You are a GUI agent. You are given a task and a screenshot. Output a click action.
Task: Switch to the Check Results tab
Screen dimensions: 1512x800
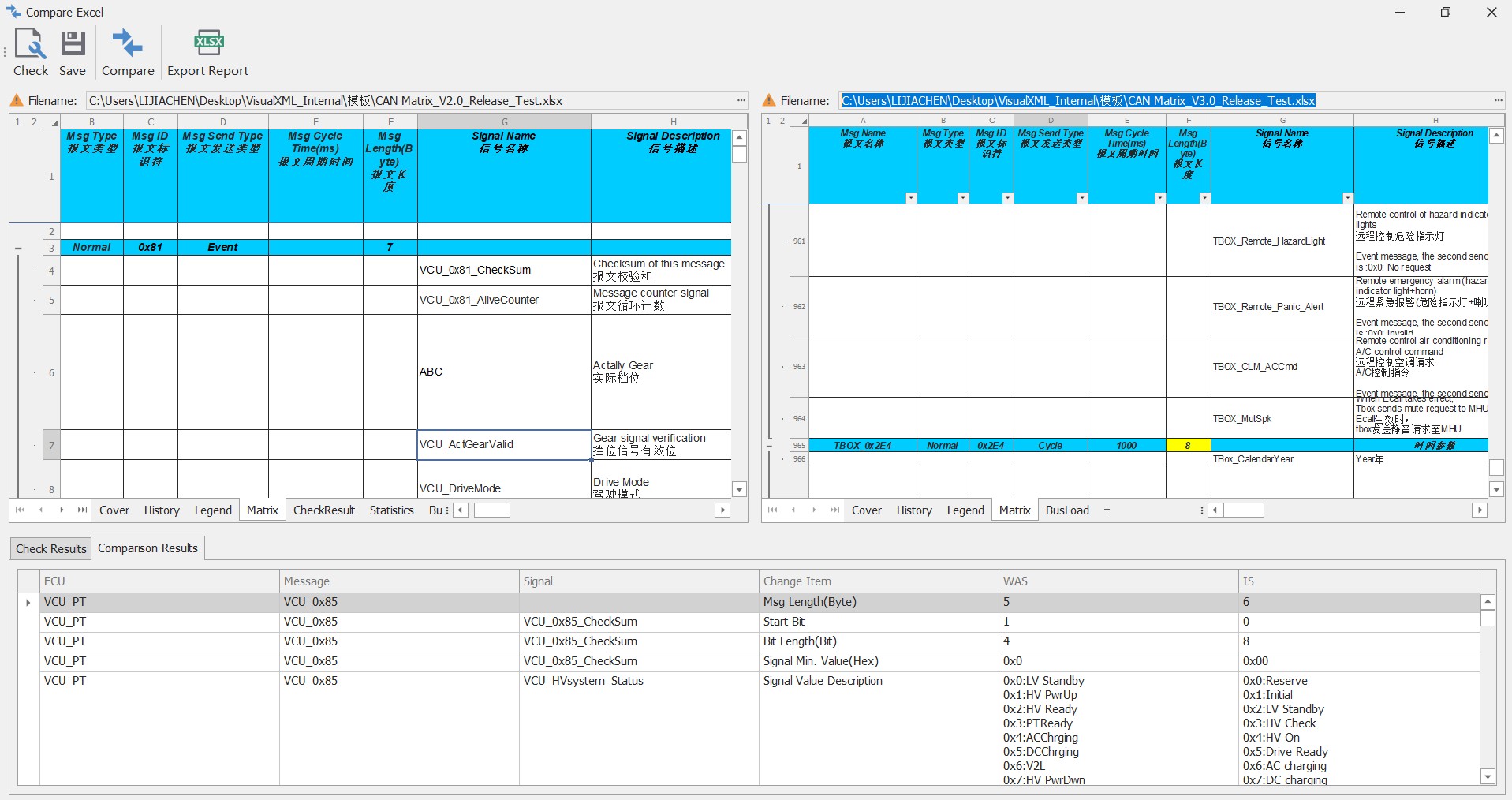[x=50, y=548]
